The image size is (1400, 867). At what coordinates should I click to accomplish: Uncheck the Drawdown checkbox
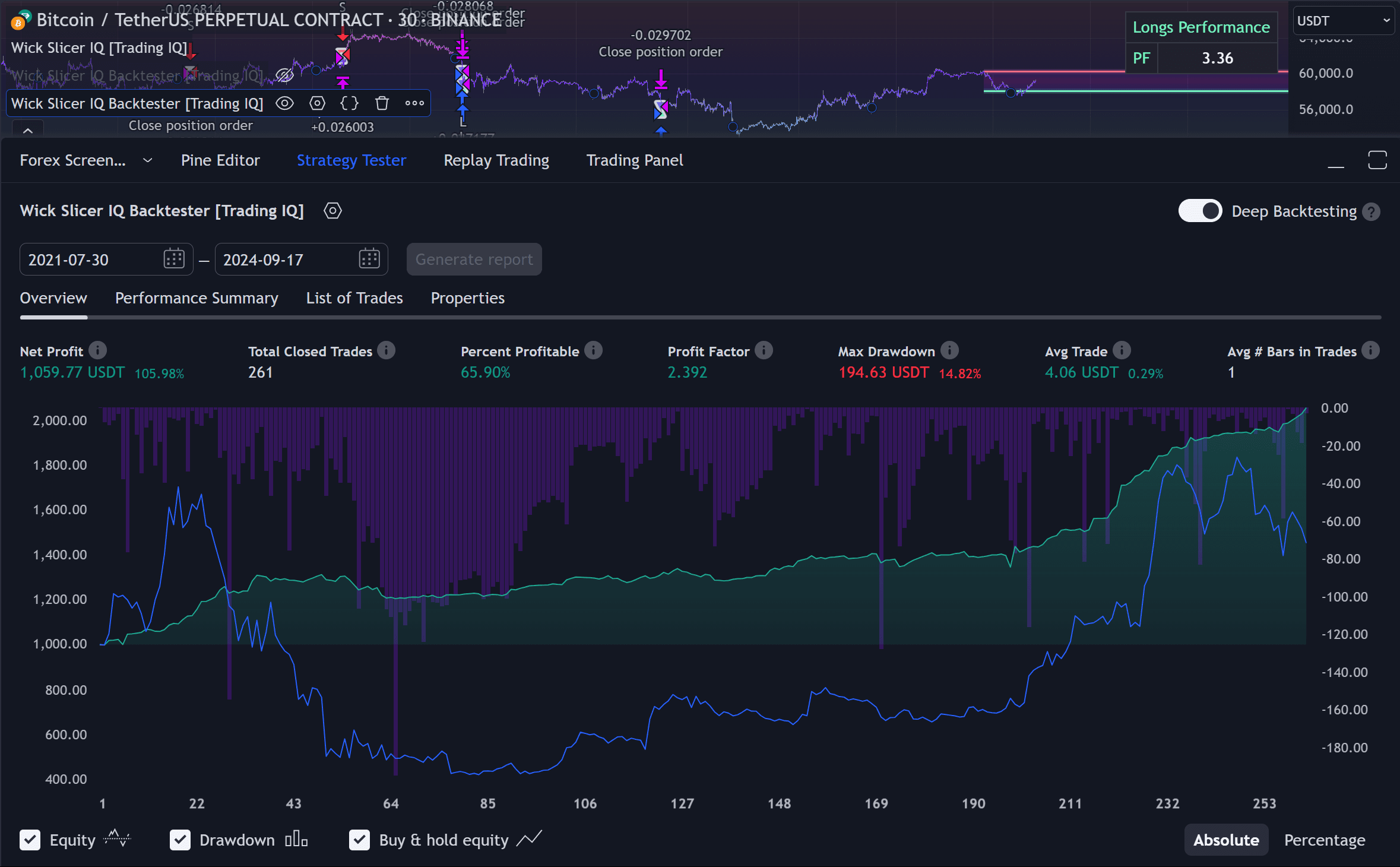coord(180,840)
